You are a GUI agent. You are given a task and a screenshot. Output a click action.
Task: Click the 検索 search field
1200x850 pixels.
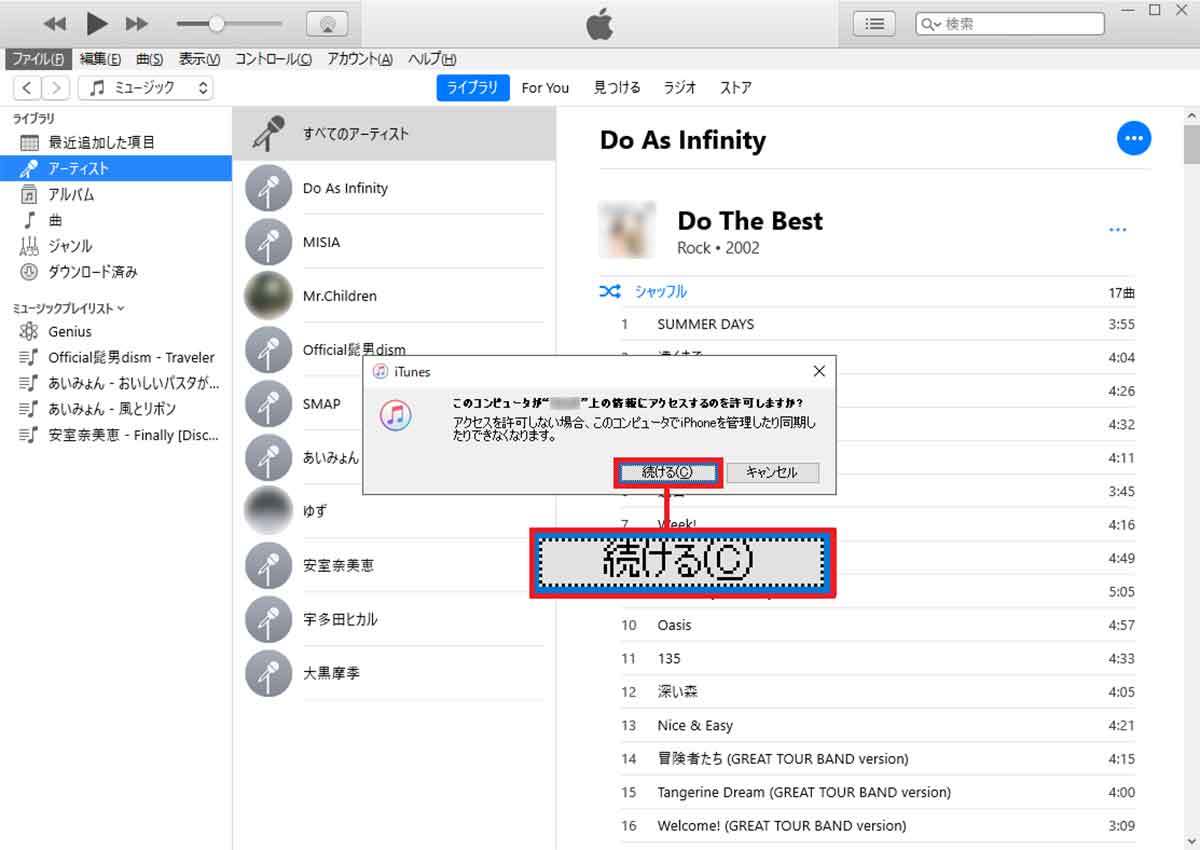(1011, 23)
